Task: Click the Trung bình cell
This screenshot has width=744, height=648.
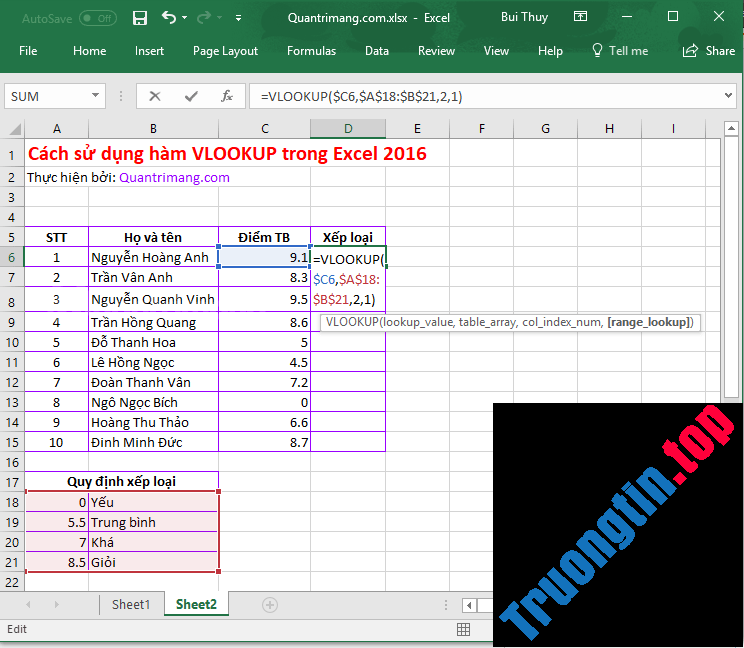Action: click(153, 522)
